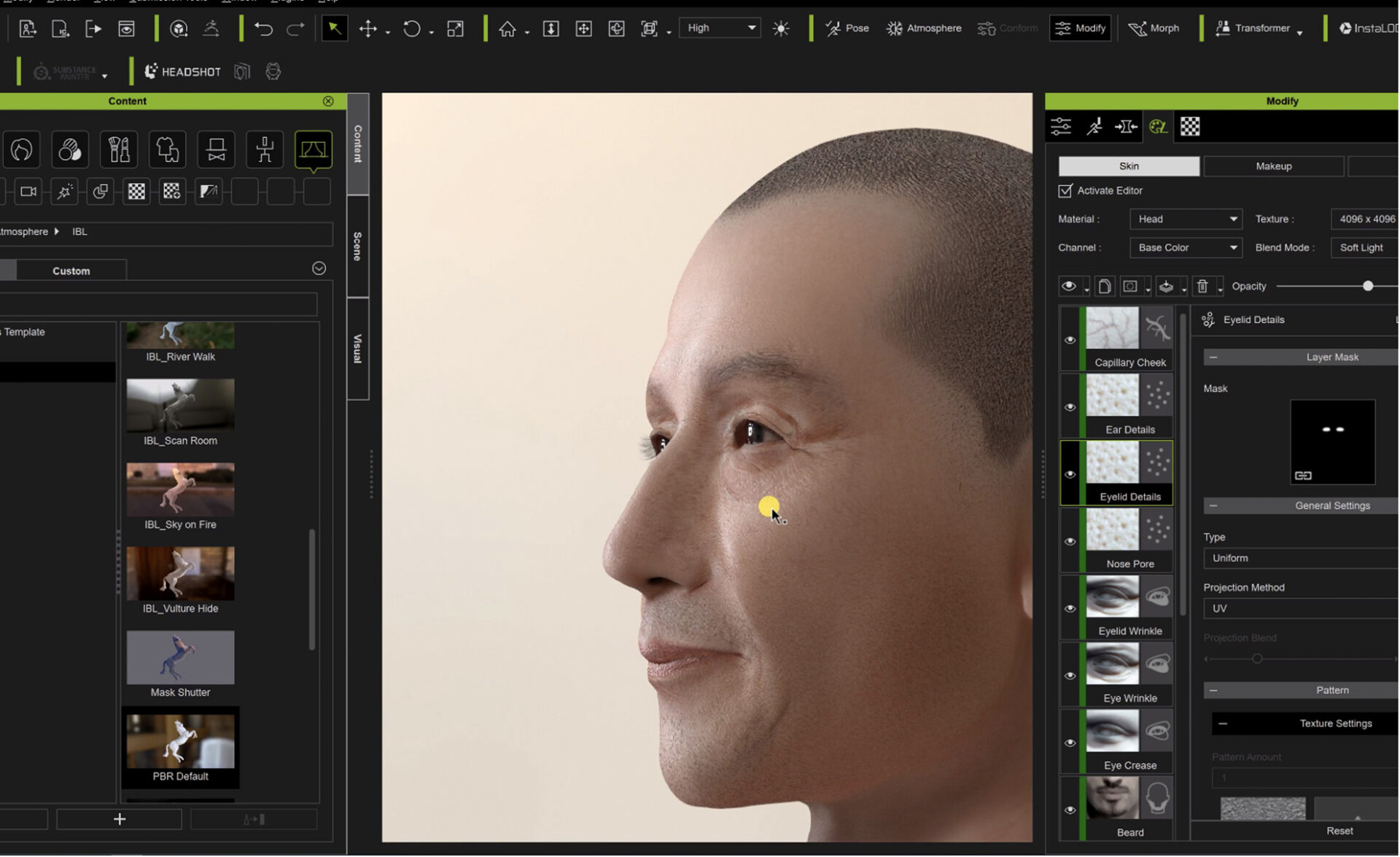This screenshot has height=857, width=1400.
Task: Adjust the Opacity slider handle
Action: [1368, 286]
